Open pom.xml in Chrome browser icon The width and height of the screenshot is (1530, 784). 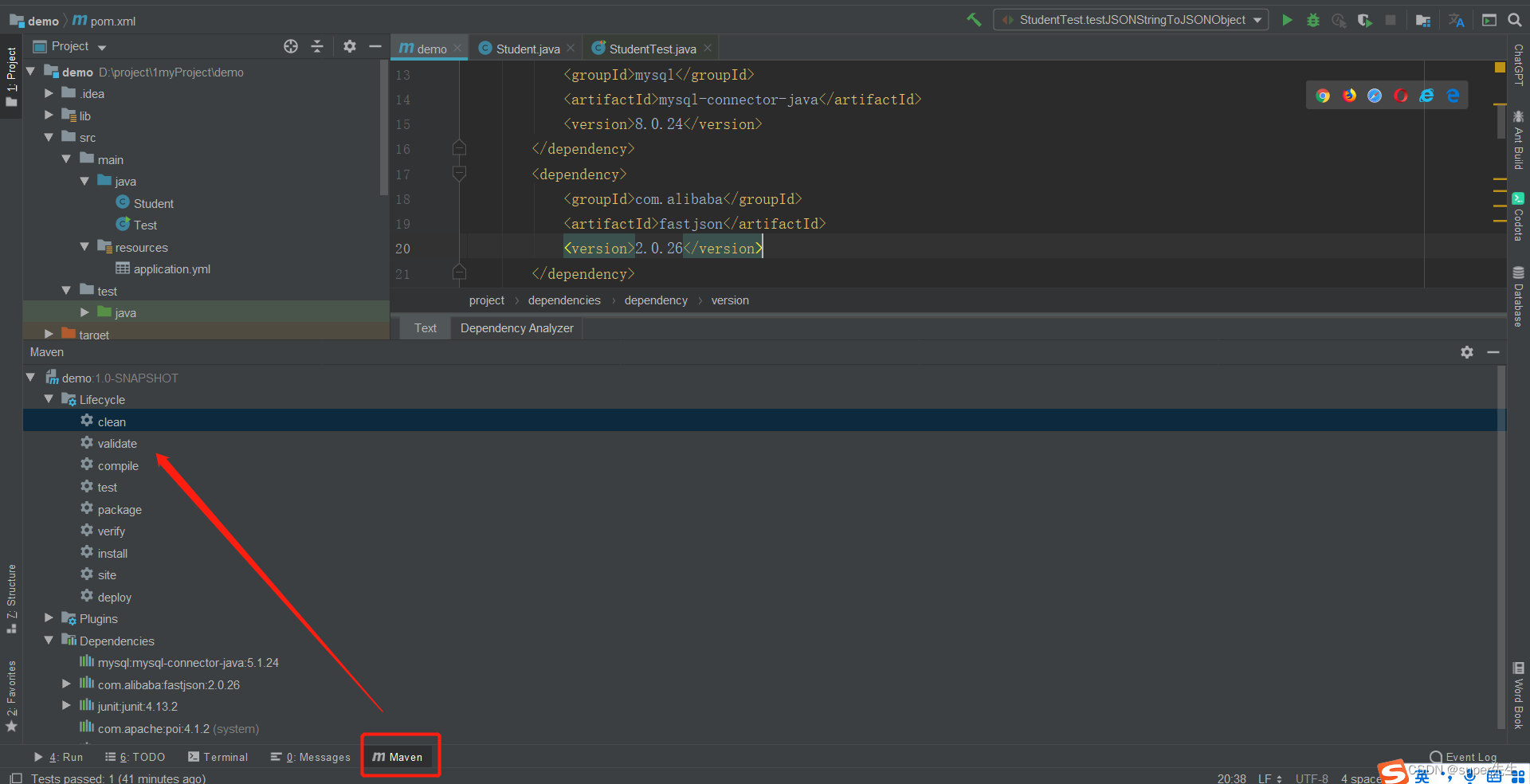click(1323, 96)
